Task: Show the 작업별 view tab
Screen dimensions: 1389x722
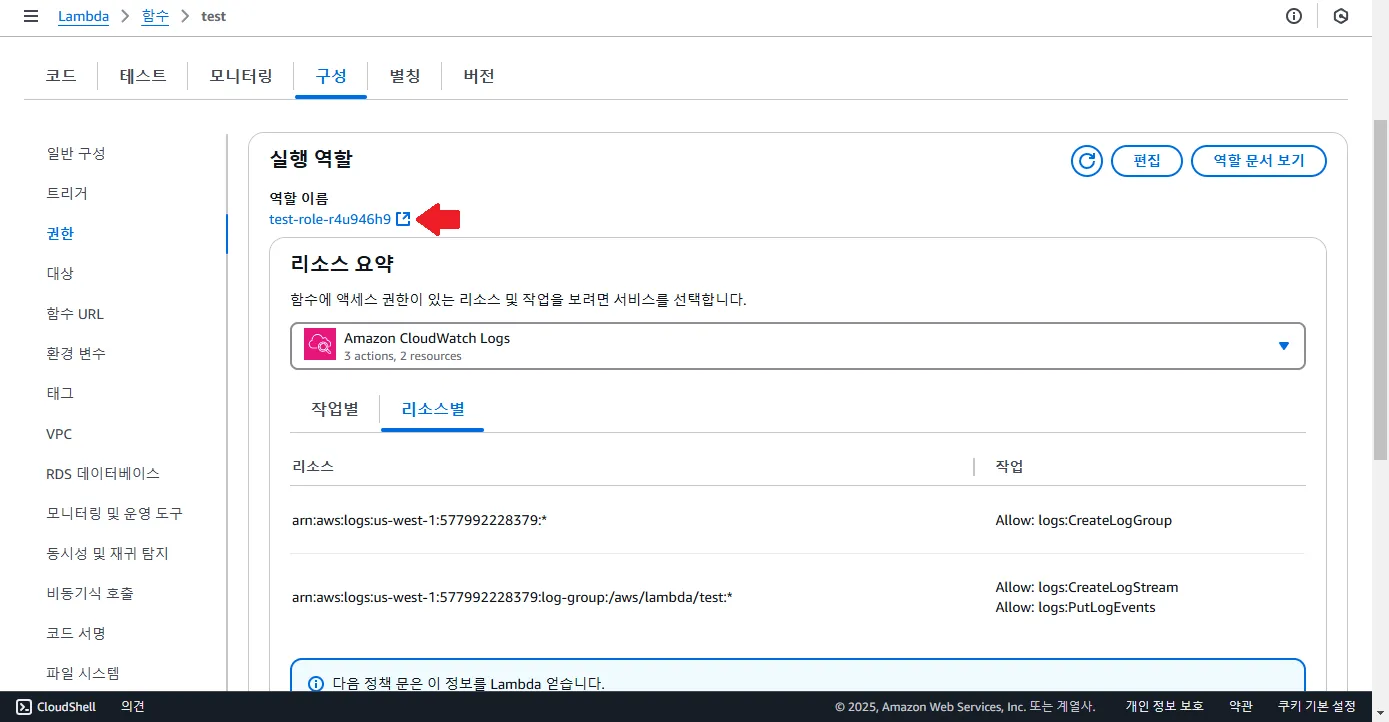Action: tap(335, 410)
